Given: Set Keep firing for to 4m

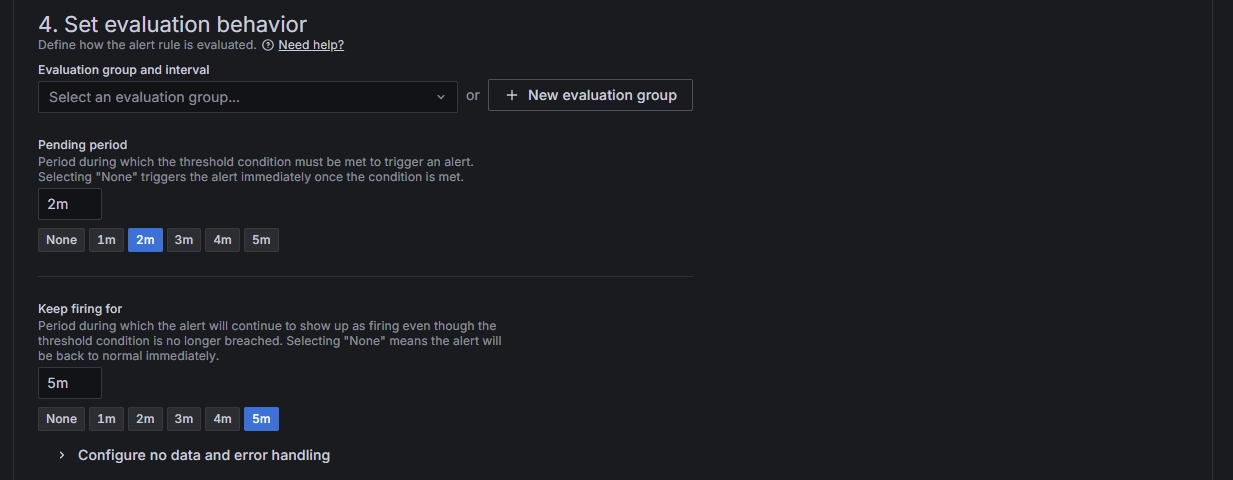Looking at the screenshot, I should click(x=222, y=419).
